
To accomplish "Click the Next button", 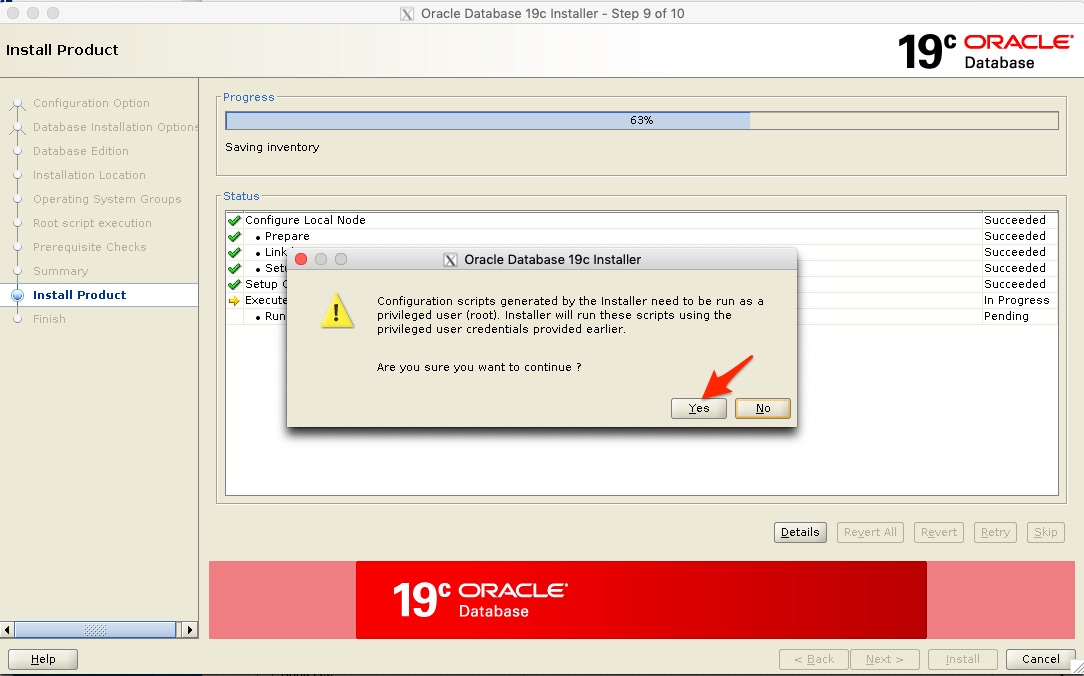I will tap(885, 659).
